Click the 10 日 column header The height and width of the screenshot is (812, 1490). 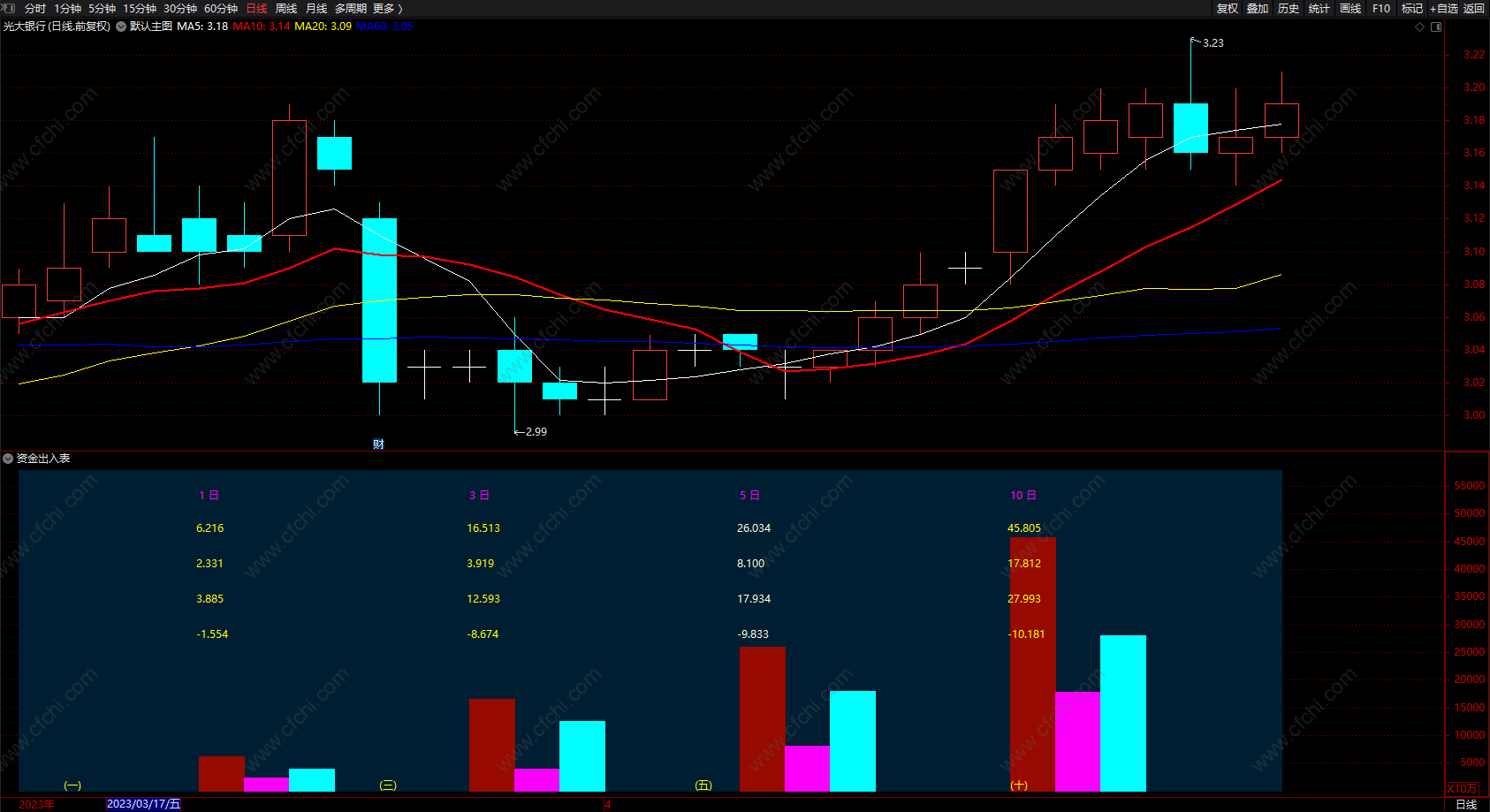point(1023,496)
